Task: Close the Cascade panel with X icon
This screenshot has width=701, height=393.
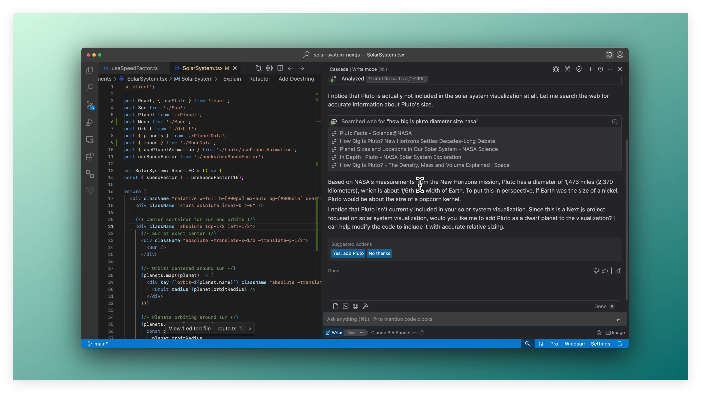Action: tap(620, 69)
